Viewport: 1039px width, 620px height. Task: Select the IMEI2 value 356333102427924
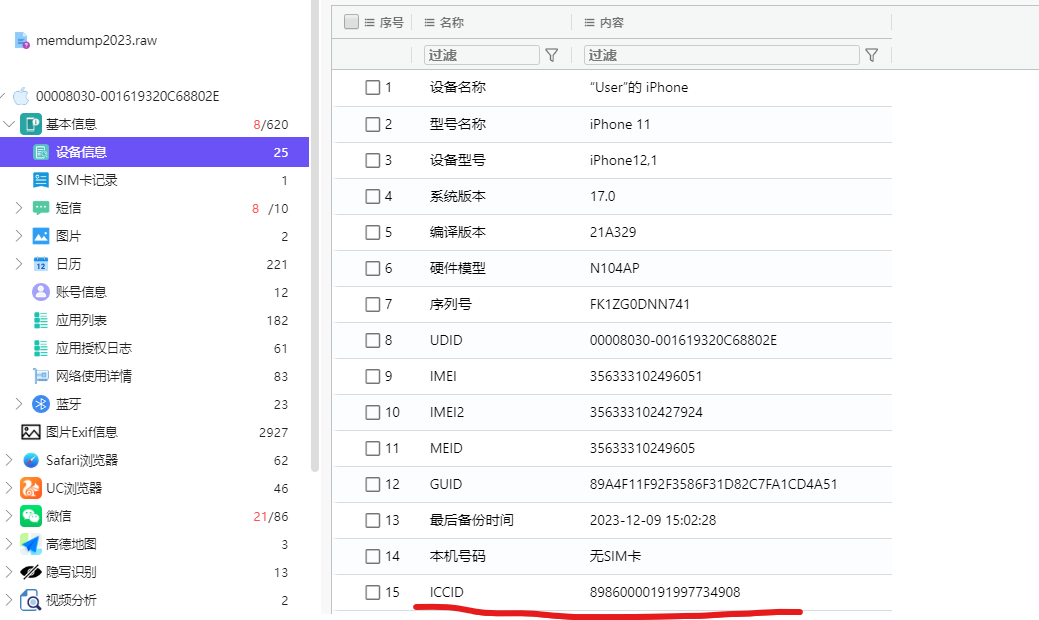tap(645, 412)
